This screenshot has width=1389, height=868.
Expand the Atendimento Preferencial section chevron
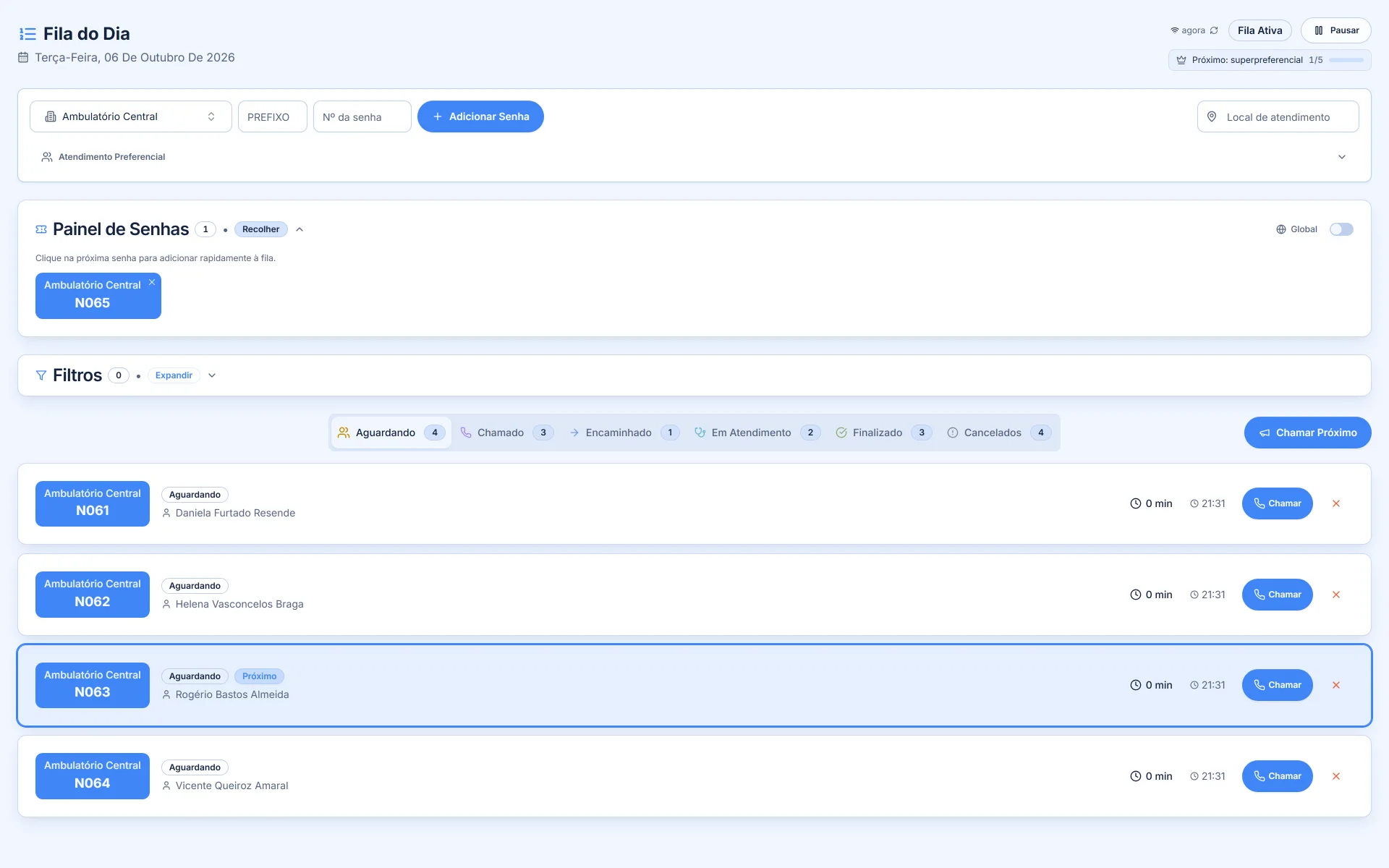point(1342,157)
